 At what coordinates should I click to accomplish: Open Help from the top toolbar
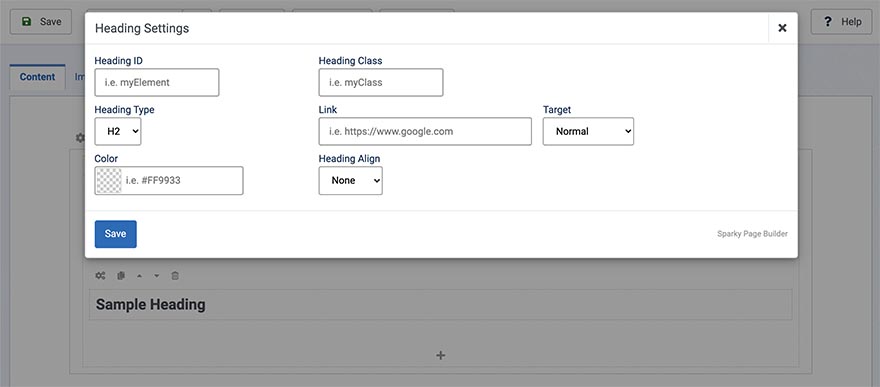(841, 22)
